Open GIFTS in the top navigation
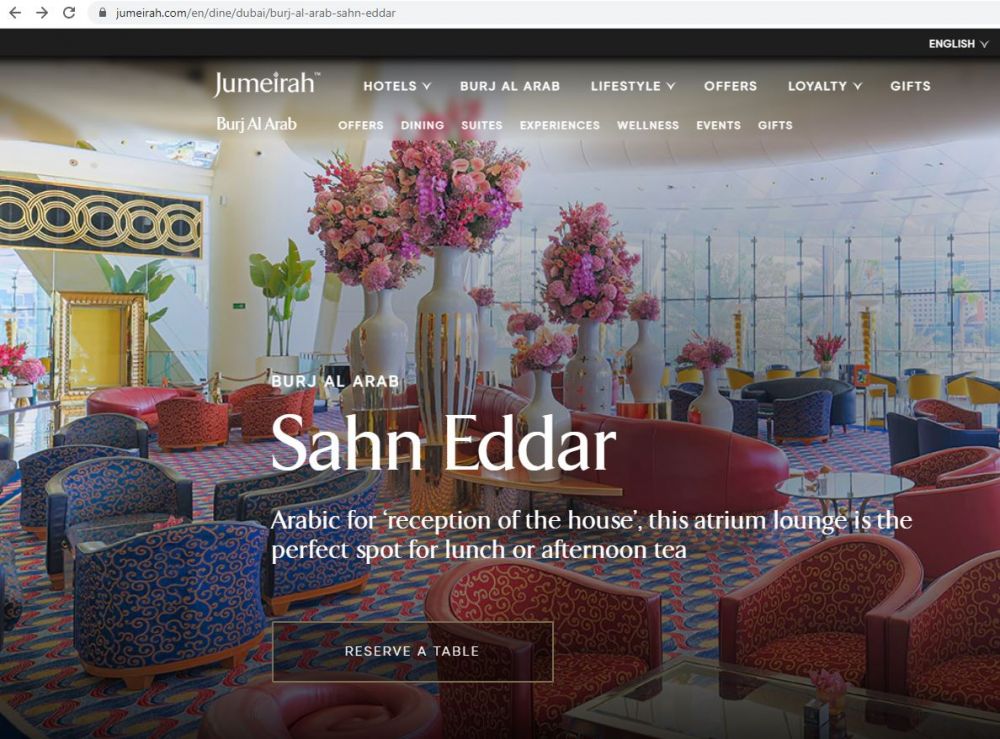Image resolution: width=1000 pixels, height=739 pixels. click(910, 86)
